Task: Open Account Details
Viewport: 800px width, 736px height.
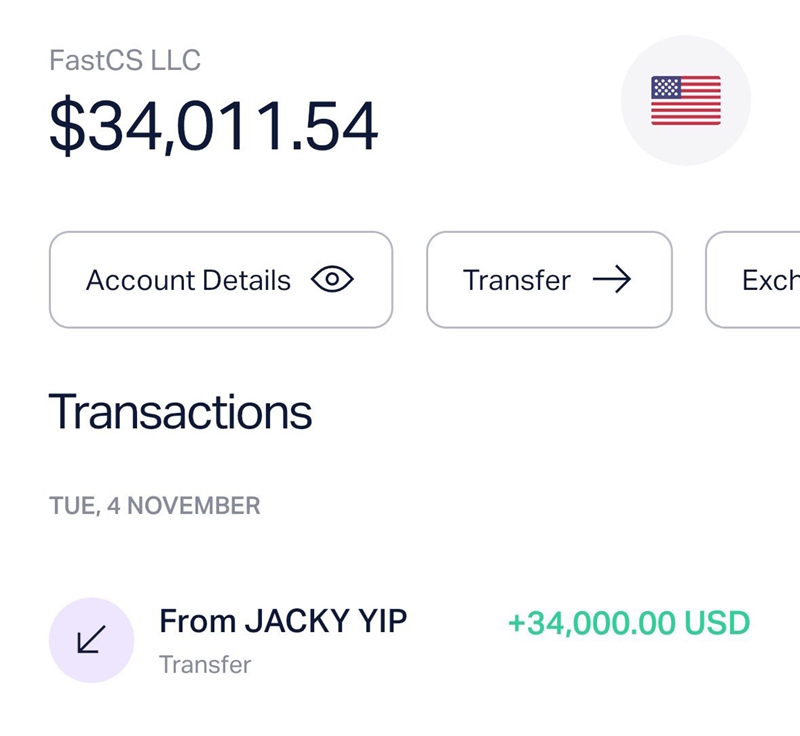Action: pos(220,280)
